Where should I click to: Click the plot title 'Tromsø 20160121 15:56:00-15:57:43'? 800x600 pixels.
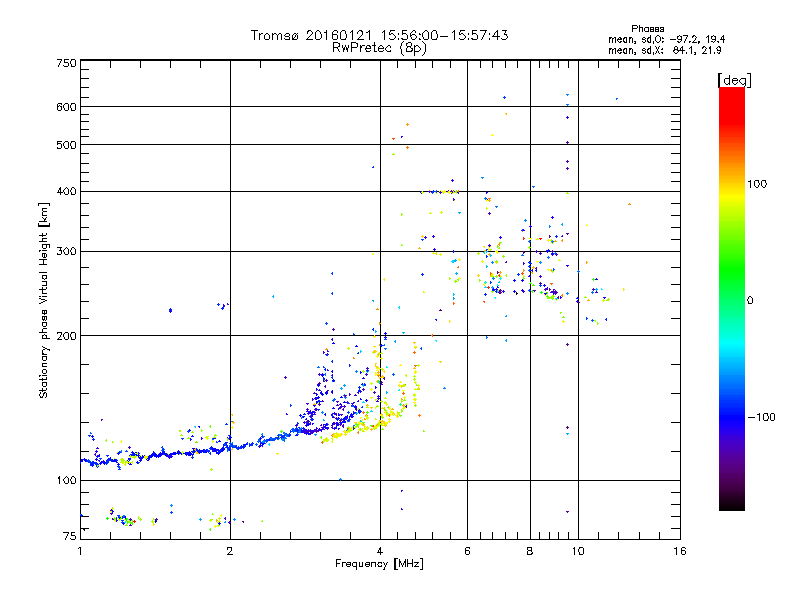379,35
